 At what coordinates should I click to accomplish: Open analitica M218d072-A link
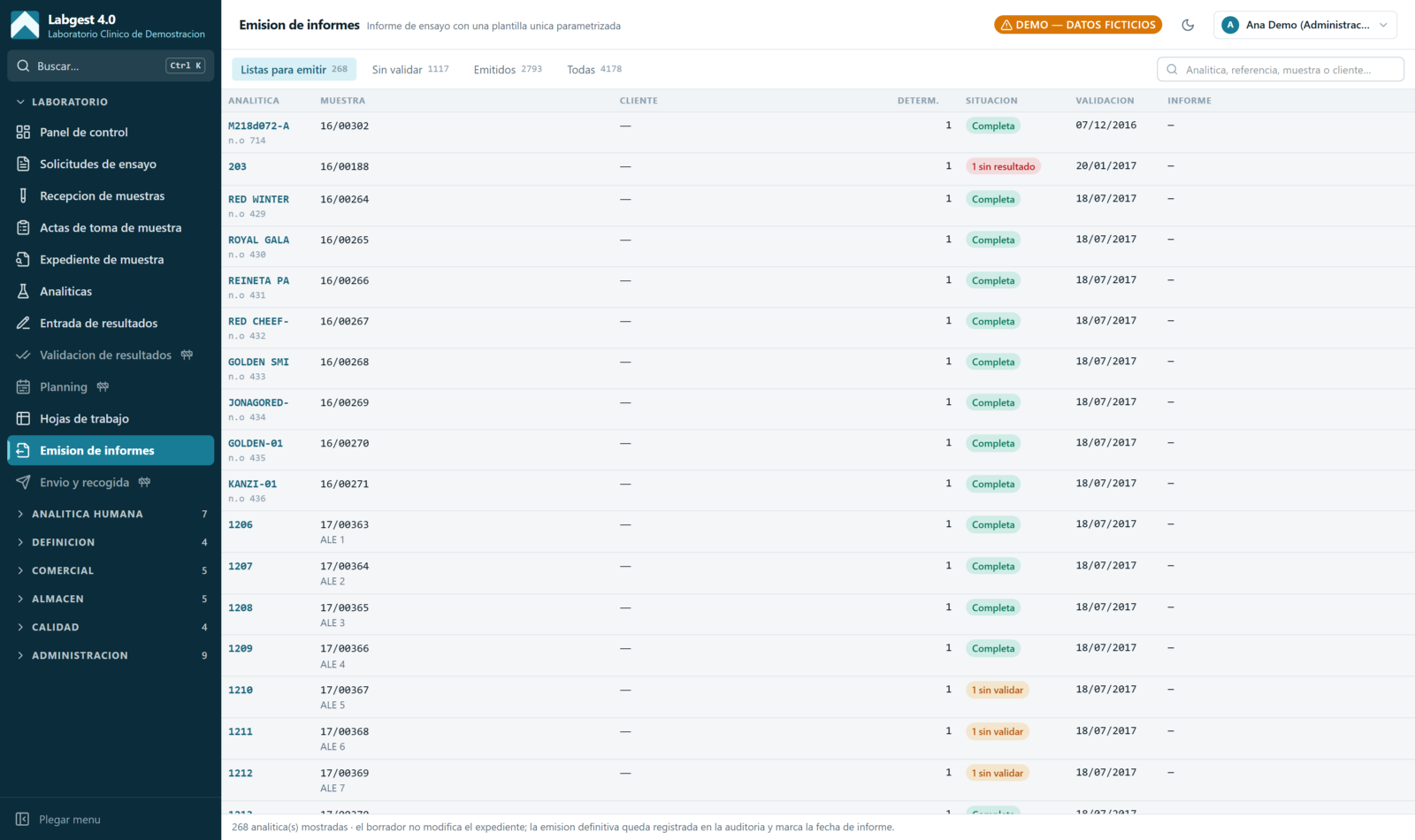(x=258, y=126)
